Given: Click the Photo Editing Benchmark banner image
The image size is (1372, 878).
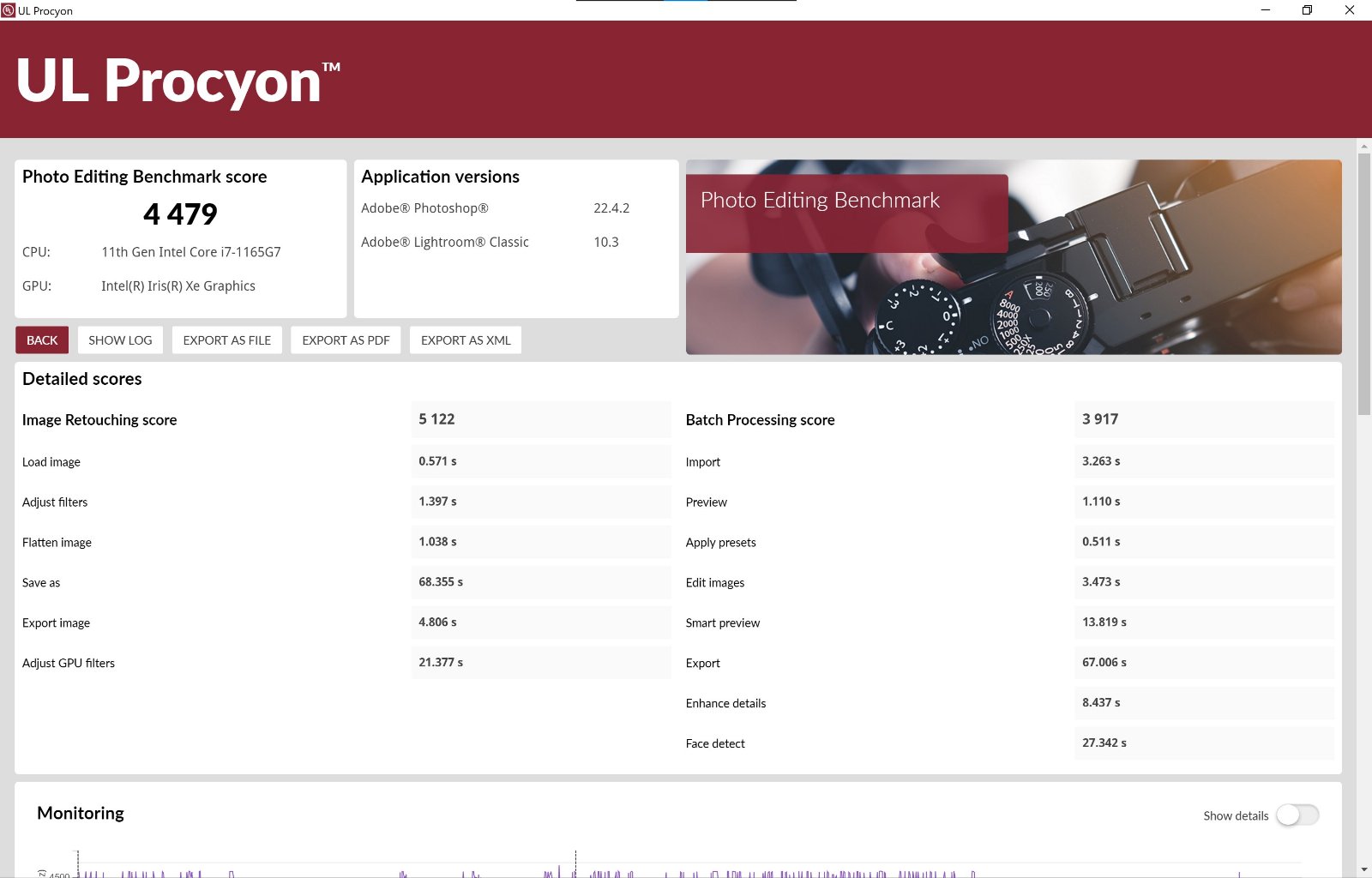Looking at the screenshot, I should click(x=1014, y=257).
